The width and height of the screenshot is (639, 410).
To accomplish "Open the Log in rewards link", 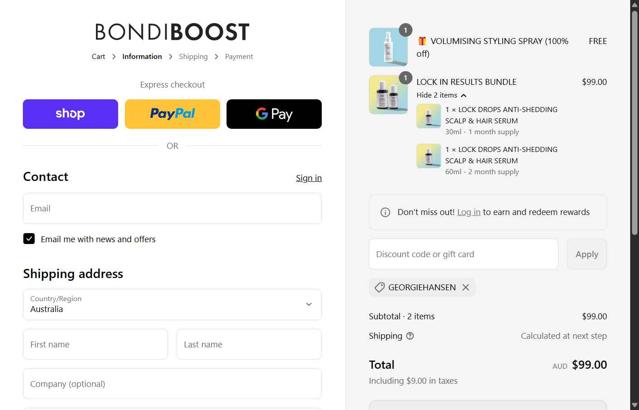I will point(469,212).
